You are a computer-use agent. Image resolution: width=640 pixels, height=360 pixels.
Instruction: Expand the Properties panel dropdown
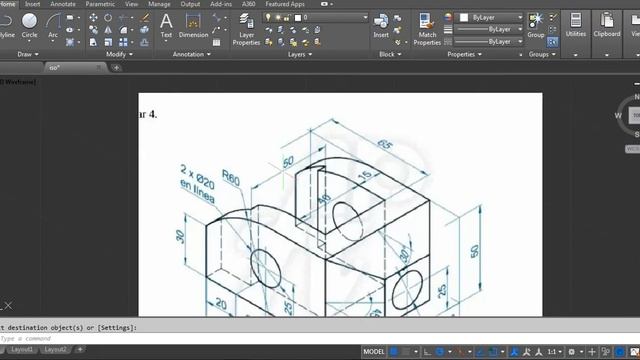(x=464, y=54)
